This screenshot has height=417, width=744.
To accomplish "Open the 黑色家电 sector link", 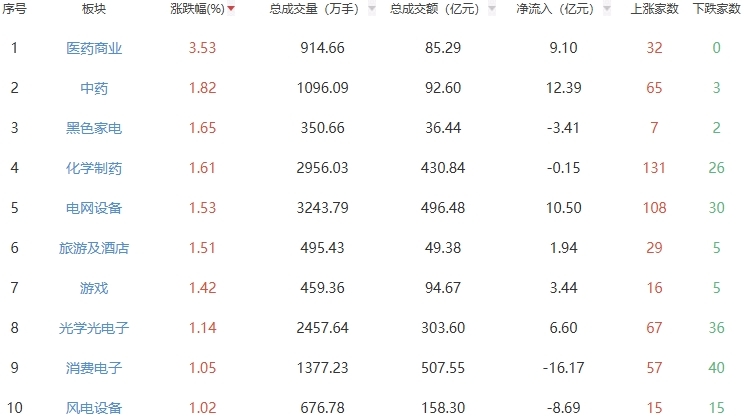I will pyautogui.click(x=94, y=128).
